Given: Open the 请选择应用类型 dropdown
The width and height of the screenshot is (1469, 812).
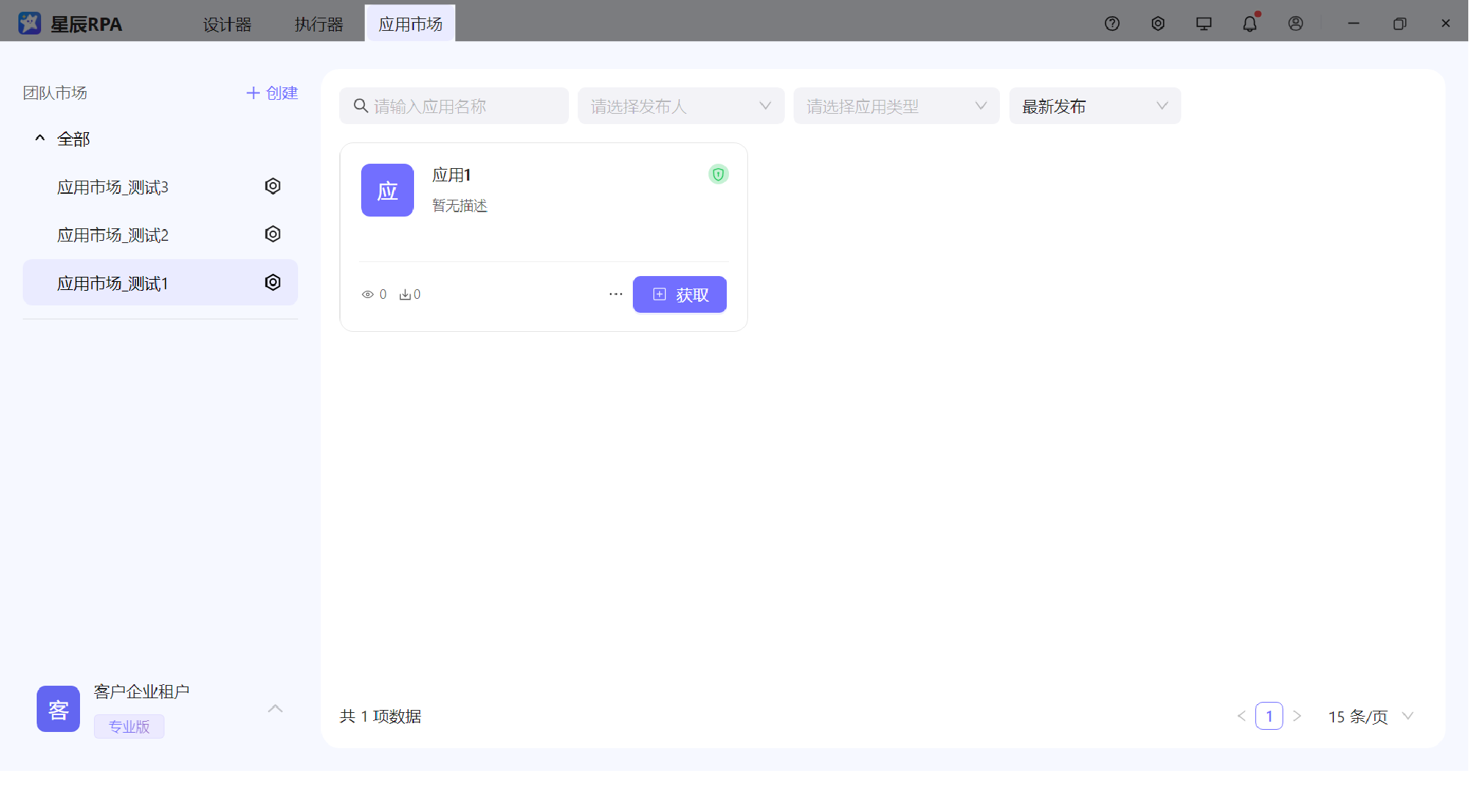Looking at the screenshot, I should (x=896, y=106).
